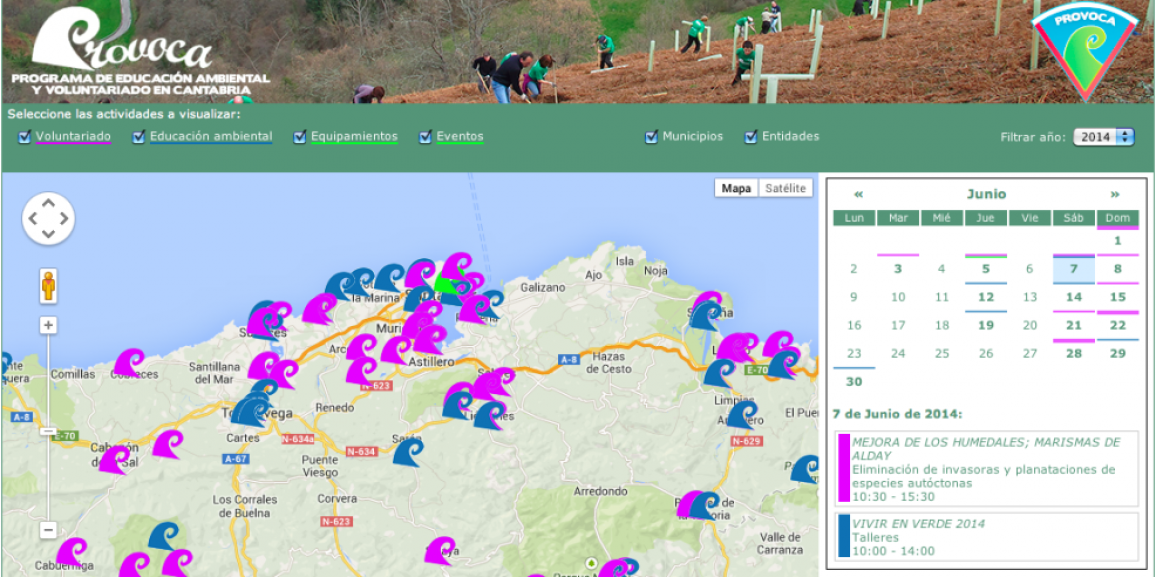The height and width of the screenshot is (577, 1156).
Task: Open blue marker above Valle de Carranza
Action: 805,469
